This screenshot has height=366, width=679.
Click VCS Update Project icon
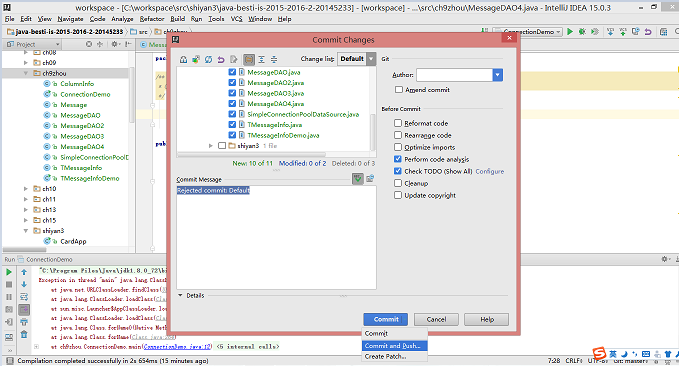610,32
